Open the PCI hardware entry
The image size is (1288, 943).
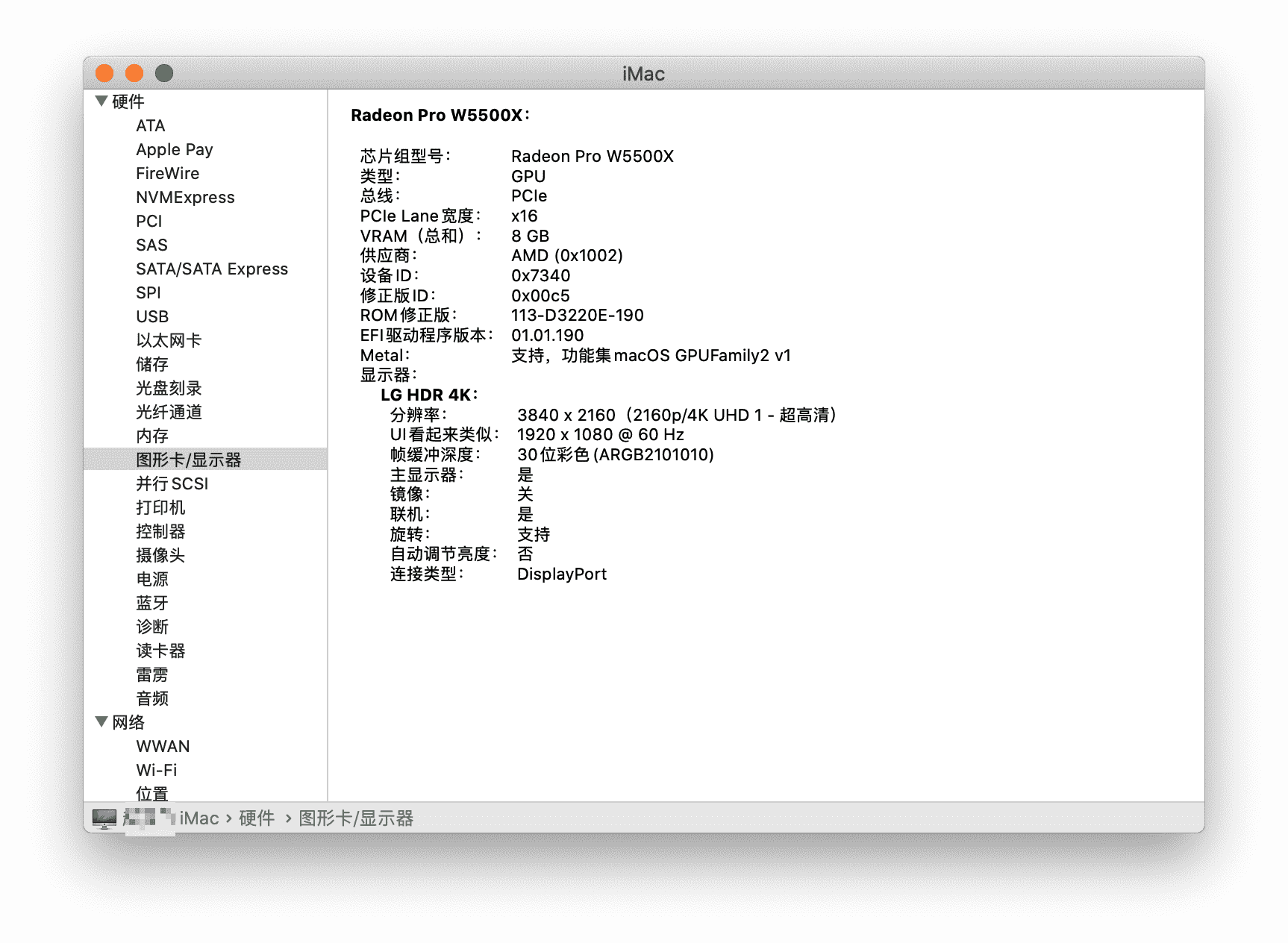coord(149,222)
